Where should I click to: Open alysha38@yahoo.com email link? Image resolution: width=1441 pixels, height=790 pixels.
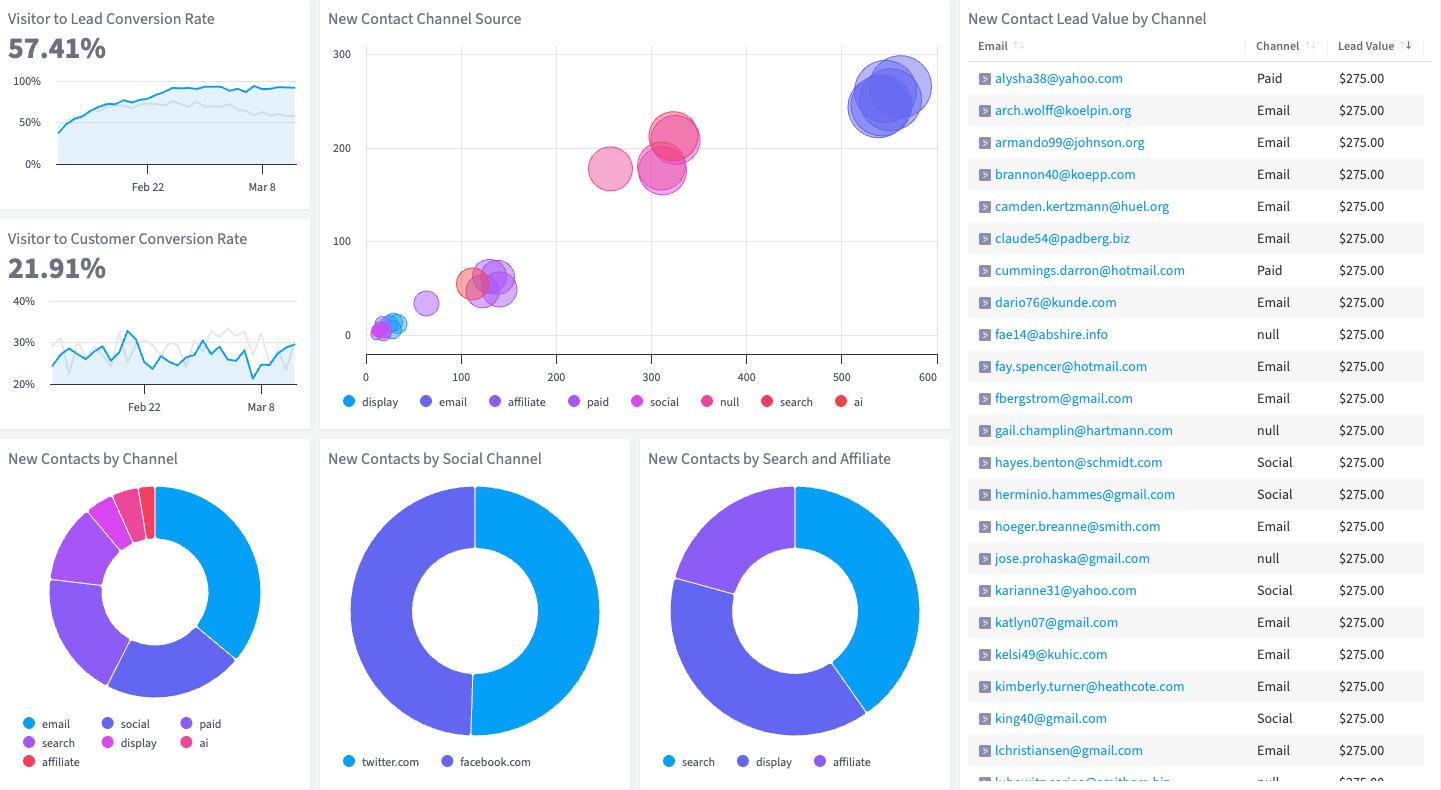click(1058, 78)
